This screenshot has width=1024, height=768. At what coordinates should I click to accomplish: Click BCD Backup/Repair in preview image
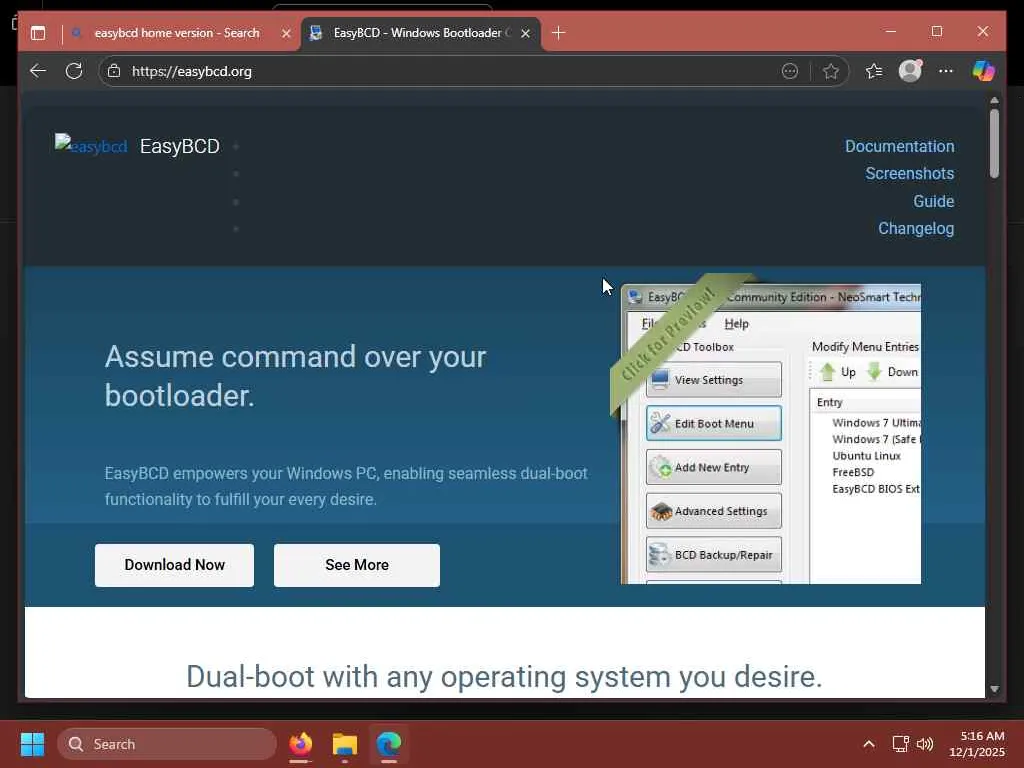click(713, 554)
